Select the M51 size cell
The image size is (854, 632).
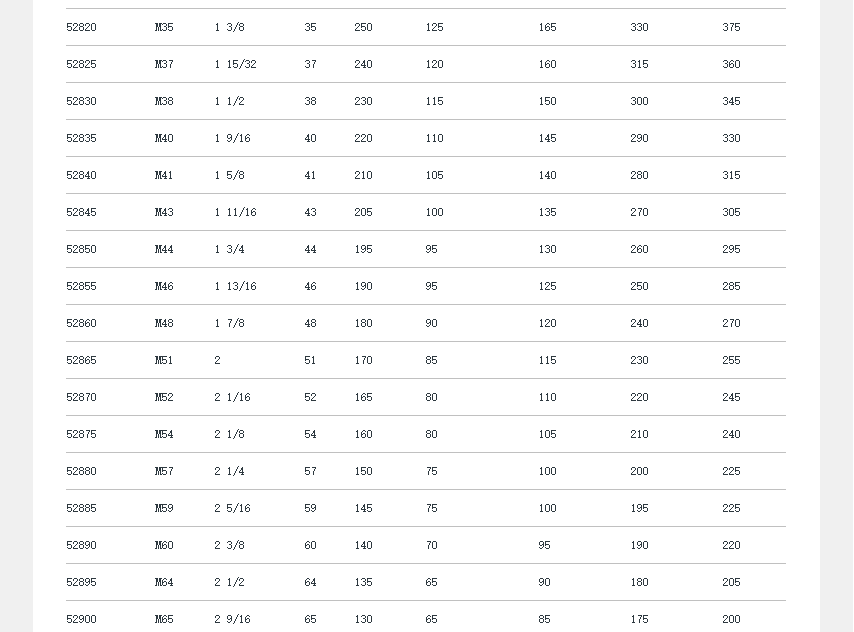[164, 361]
